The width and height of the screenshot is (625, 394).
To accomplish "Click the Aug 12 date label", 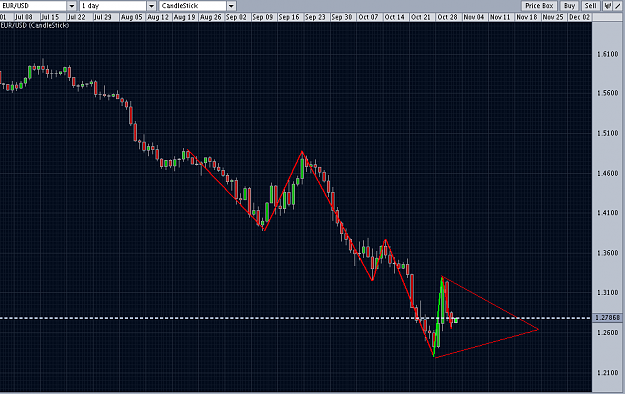I will click(158, 17).
